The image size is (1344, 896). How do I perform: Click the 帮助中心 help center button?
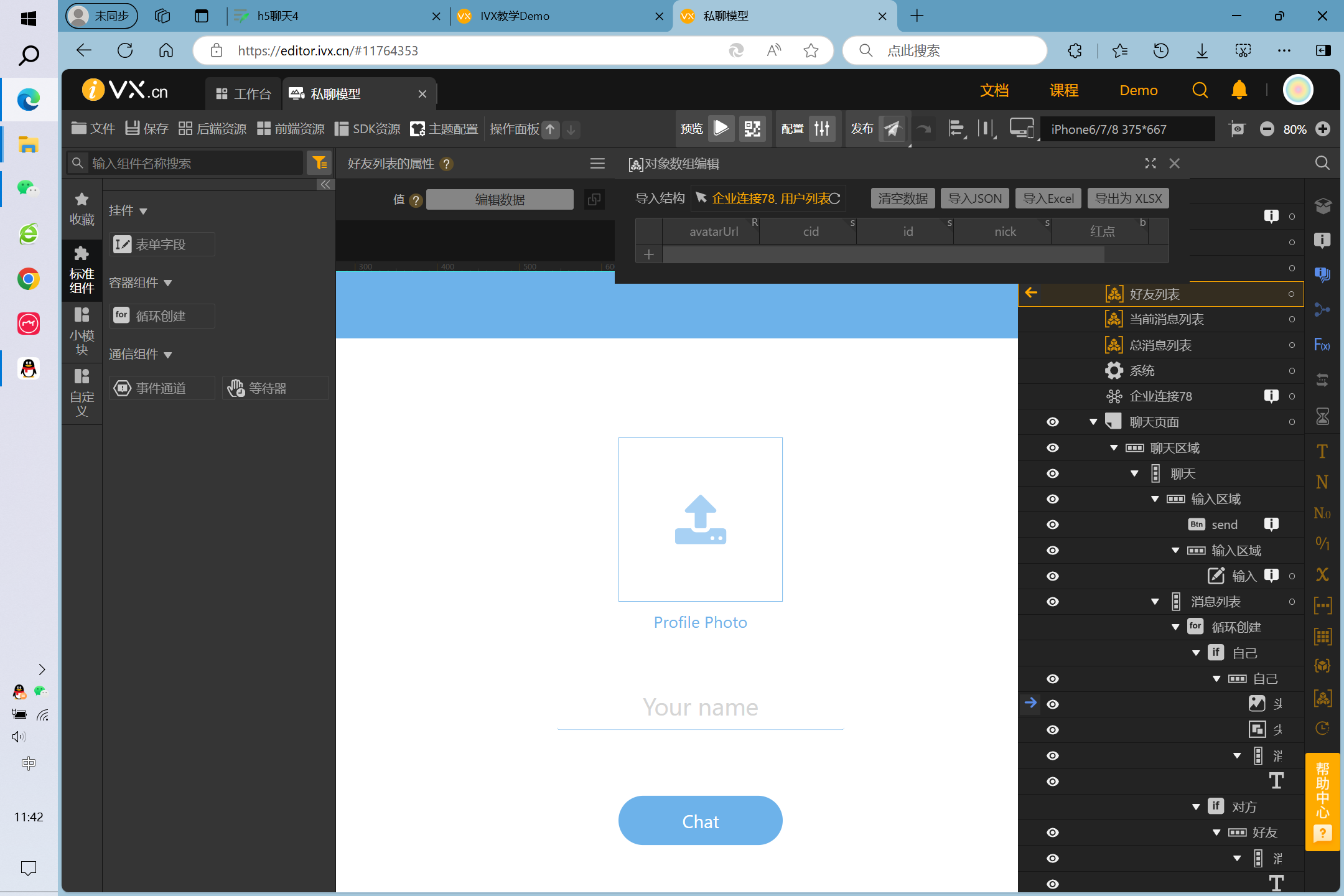(x=1322, y=801)
